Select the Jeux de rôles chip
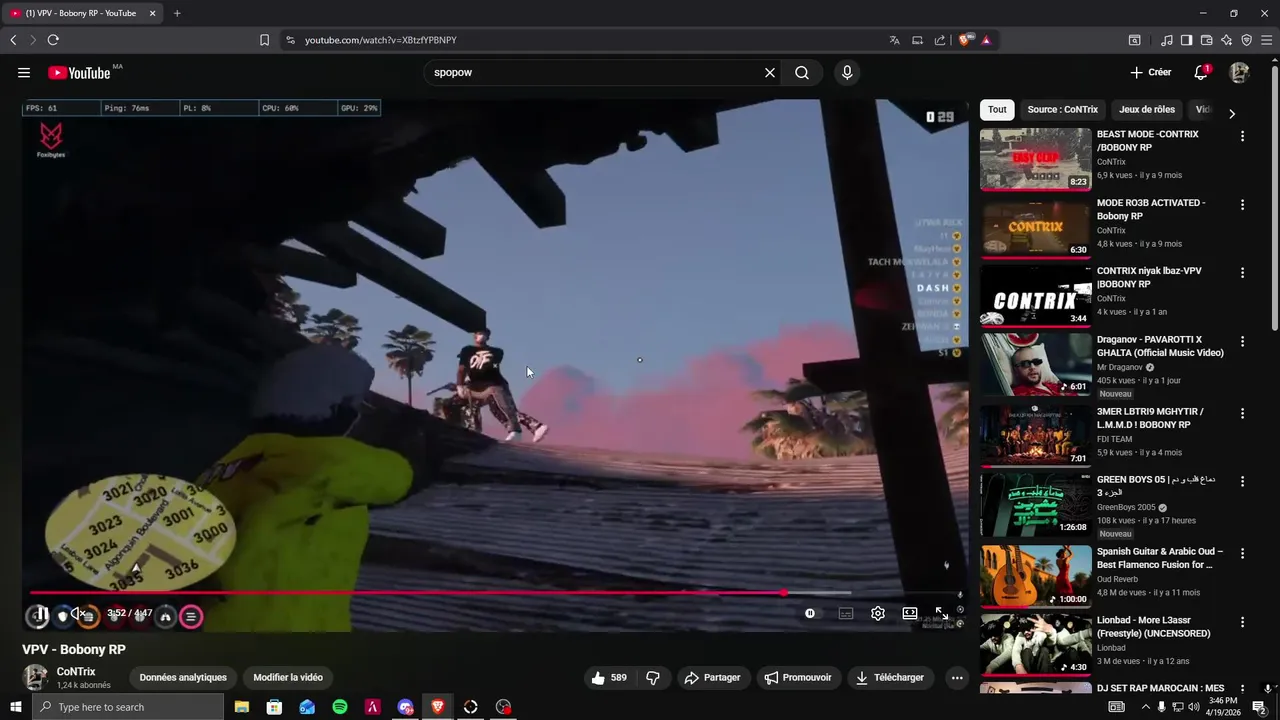This screenshot has width=1280, height=720. point(1147,109)
